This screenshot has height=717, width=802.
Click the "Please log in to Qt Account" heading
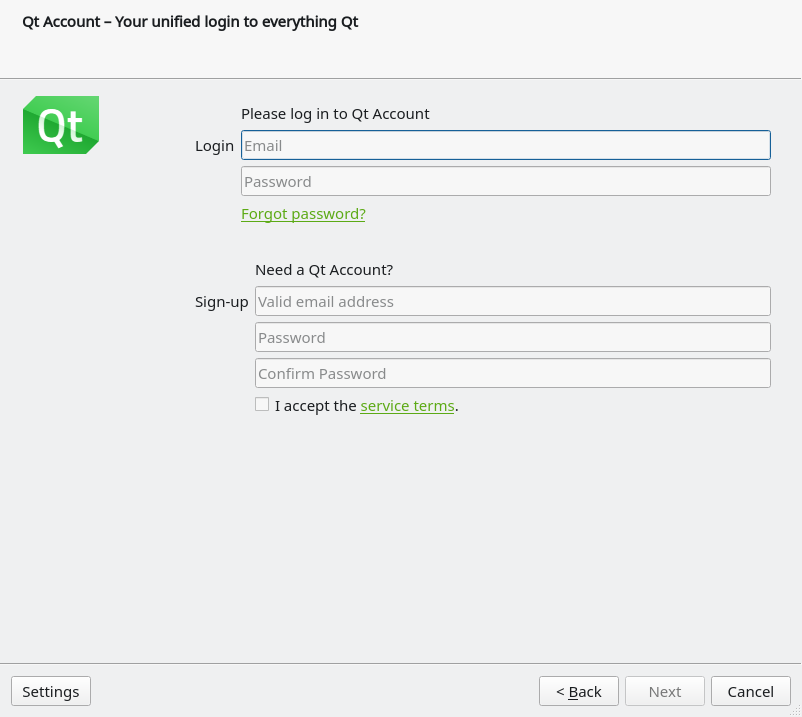(336, 113)
